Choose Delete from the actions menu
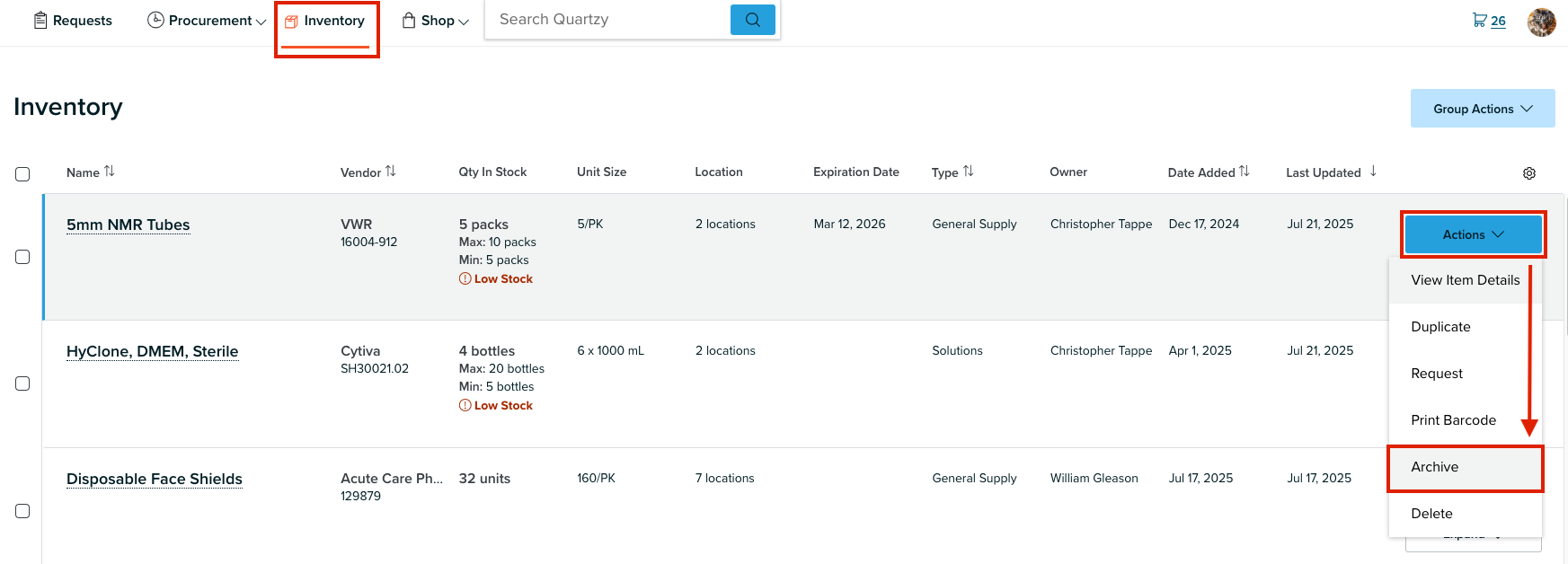Screen dimensions: 1568x564 tap(1466, 514)
